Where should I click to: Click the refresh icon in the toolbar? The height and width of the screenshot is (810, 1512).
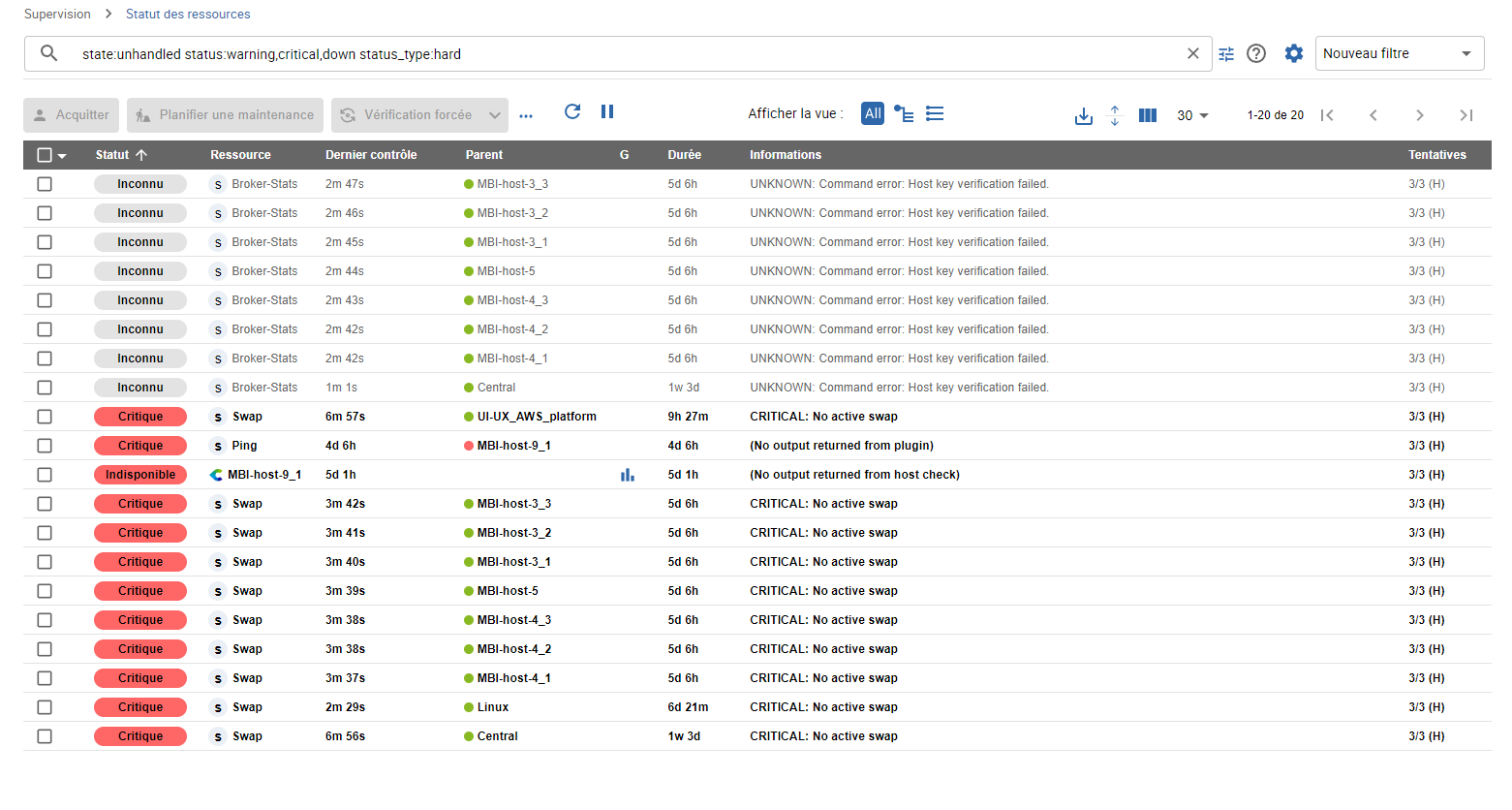(572, 112)
